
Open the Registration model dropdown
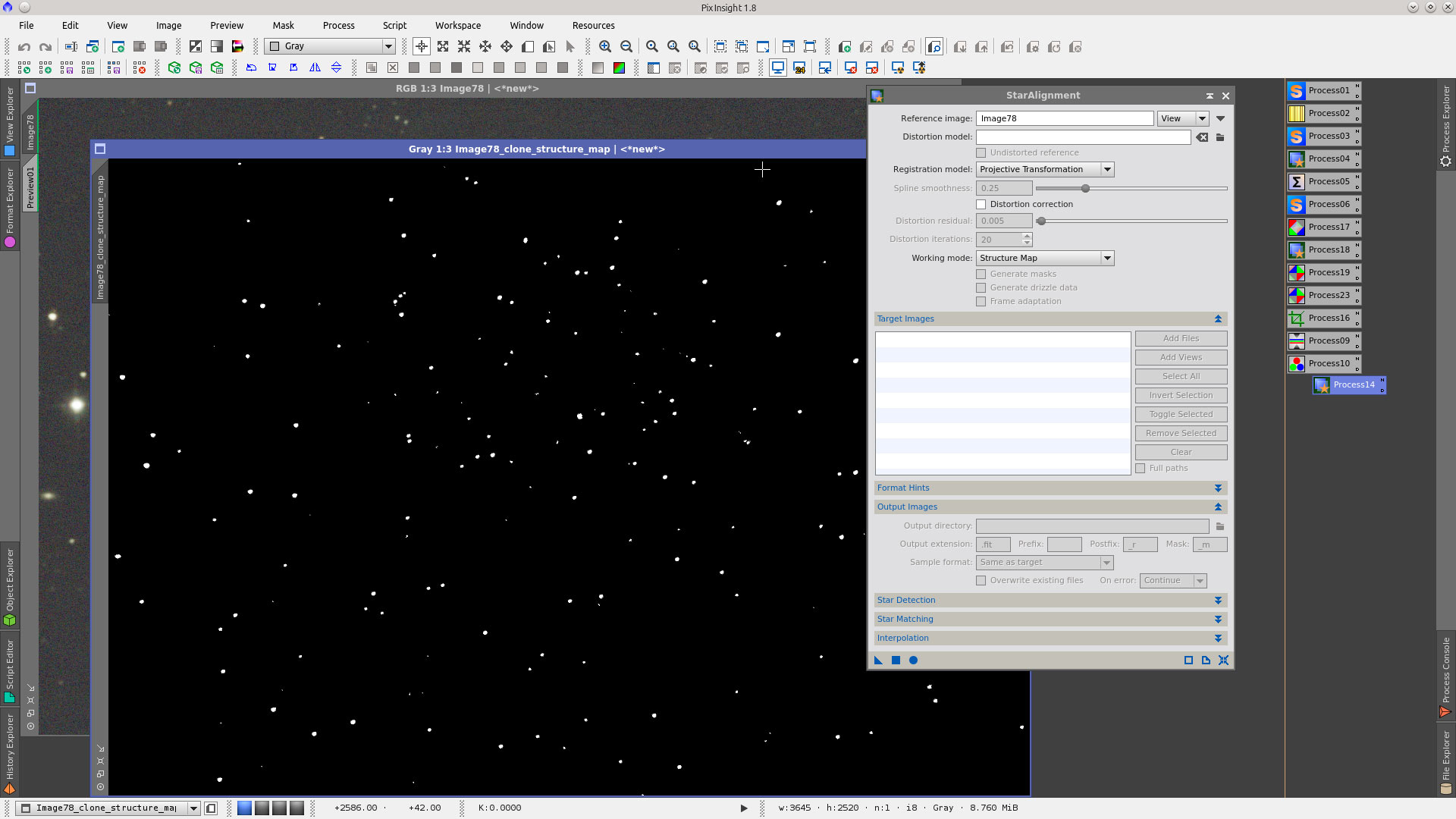(1045, 170)
